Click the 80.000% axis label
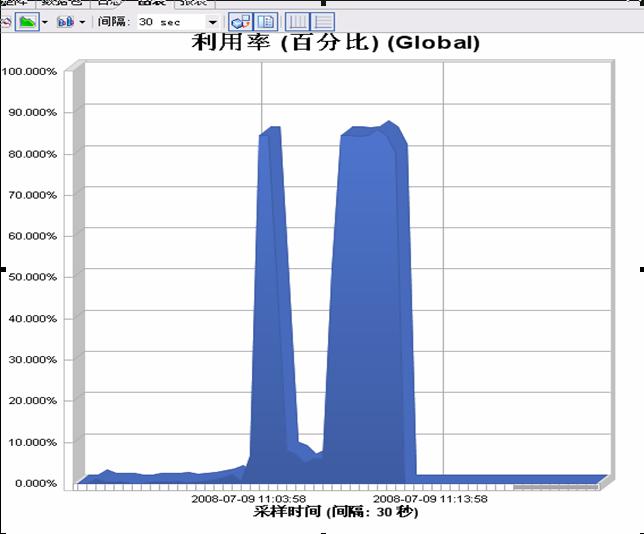 [x=32, y=154]
